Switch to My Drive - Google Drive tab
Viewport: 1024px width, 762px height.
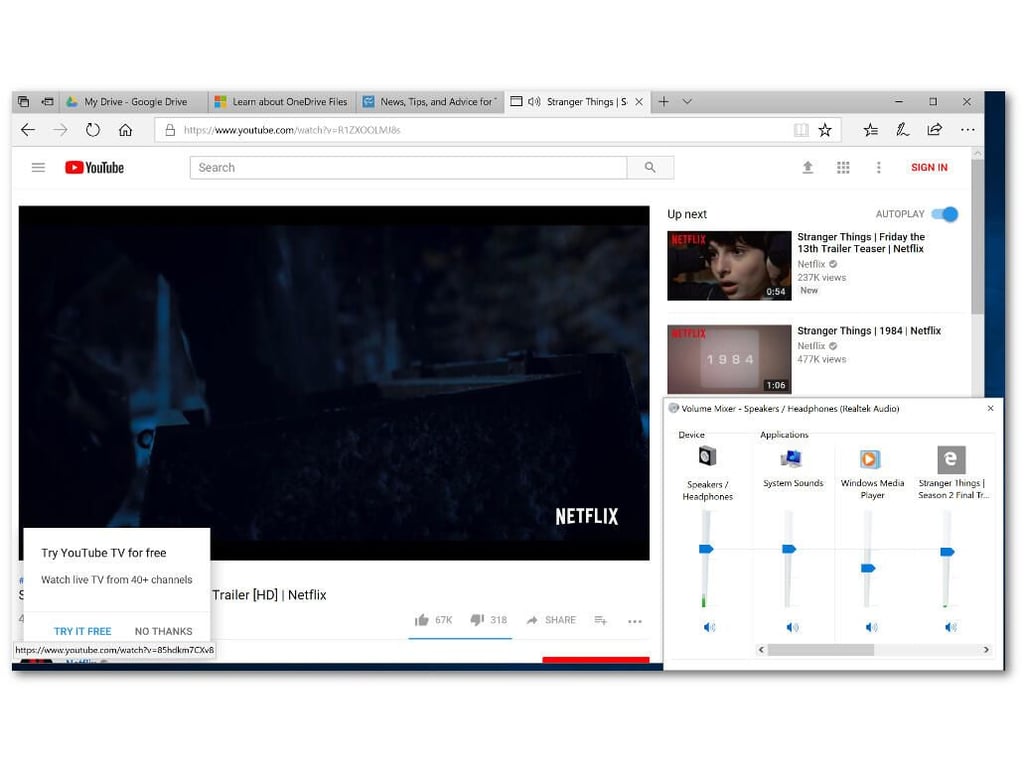(135, 102)
